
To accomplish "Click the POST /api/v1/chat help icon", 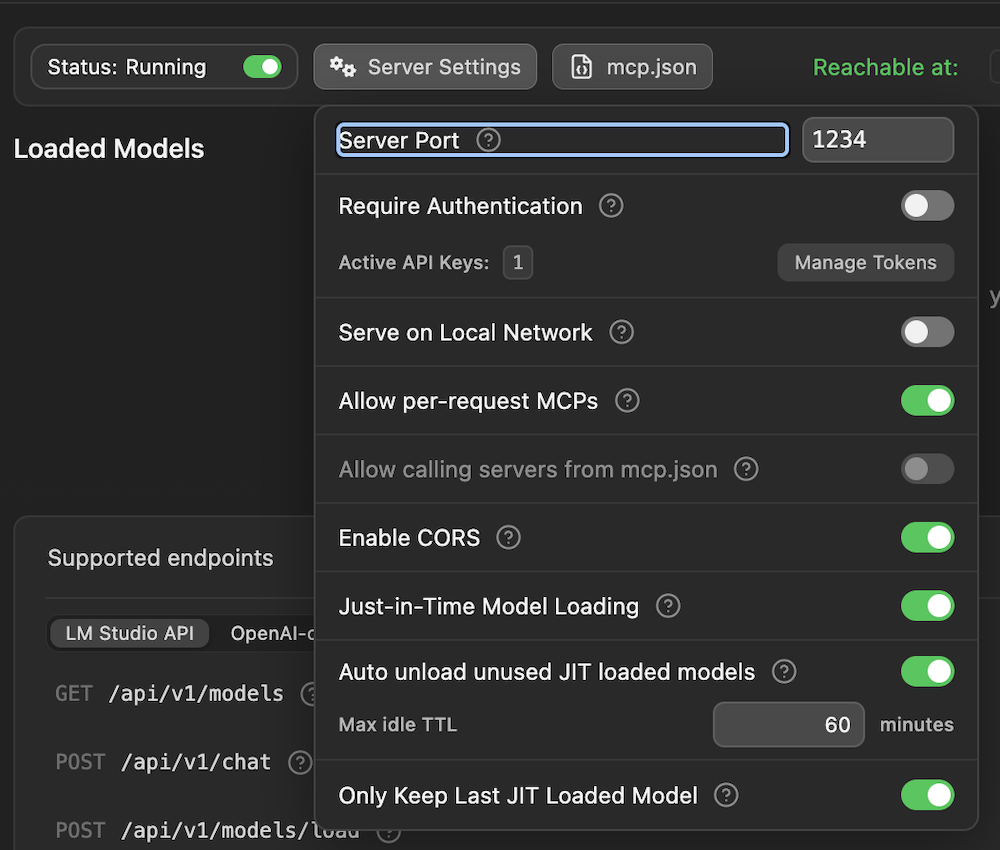I will pos(300,762).
